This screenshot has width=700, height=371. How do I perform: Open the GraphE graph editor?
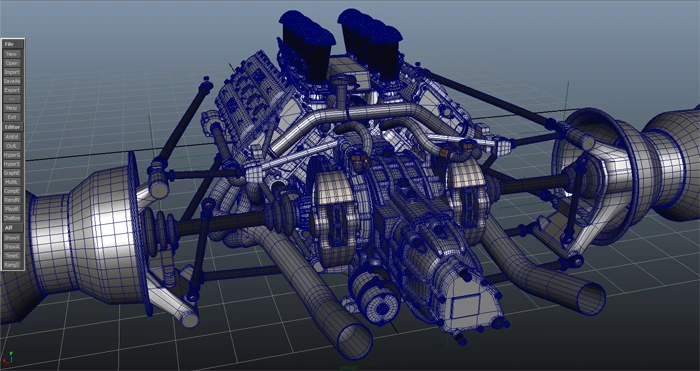(12, 173)
